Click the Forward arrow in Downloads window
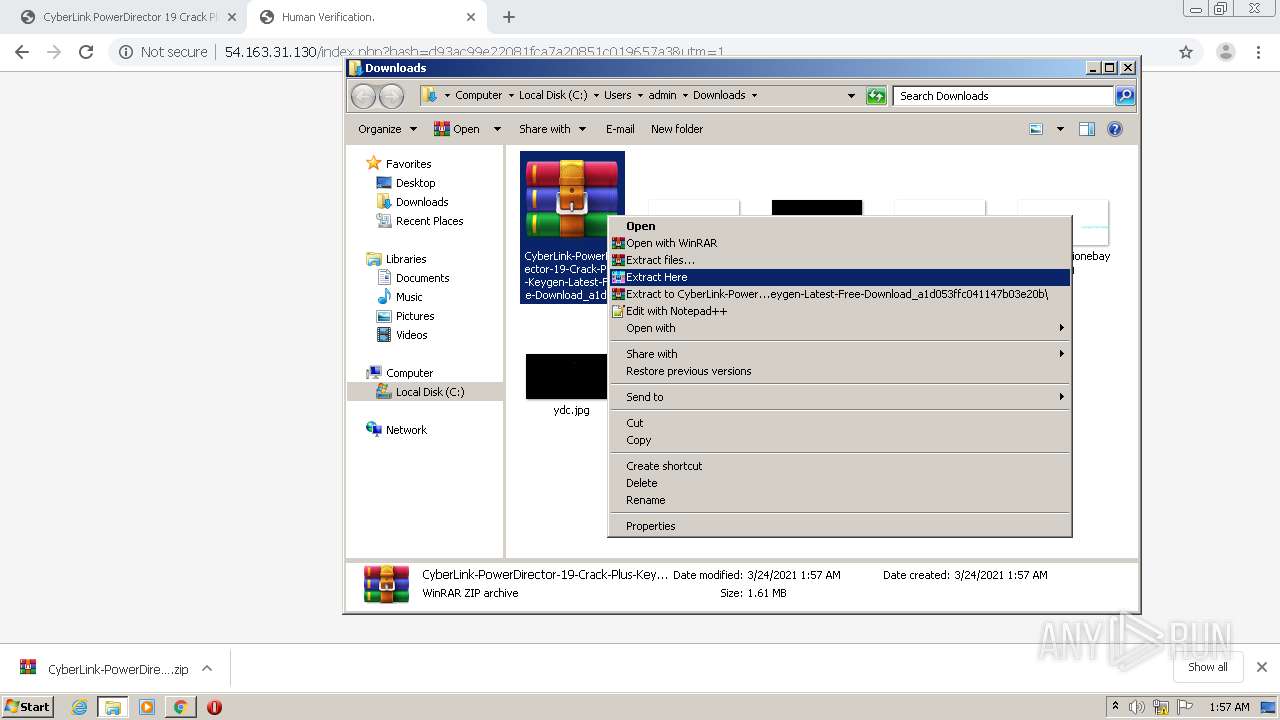1280x720 pixels. tap(391, 96)
